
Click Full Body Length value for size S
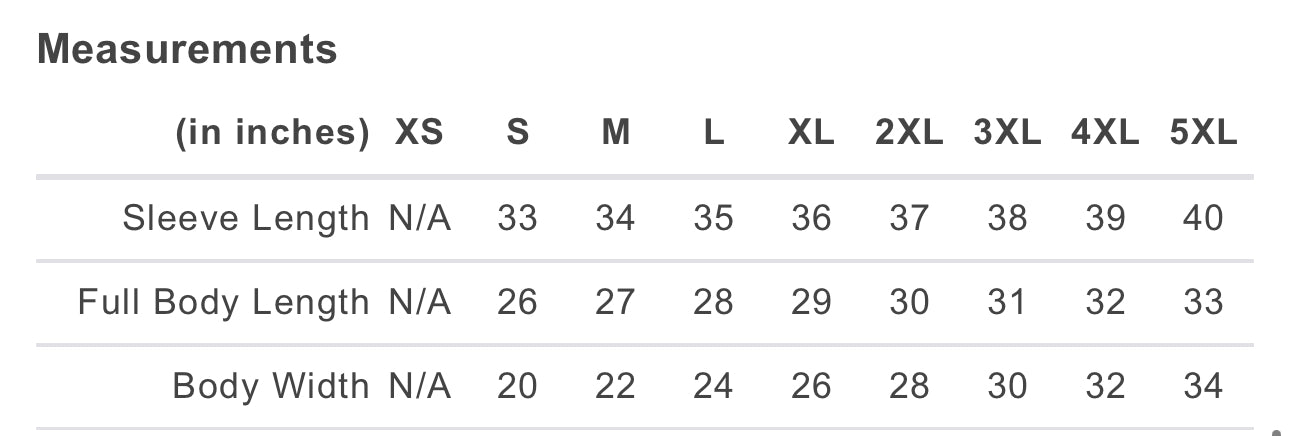pyautogui.click(x=517, y=301)
